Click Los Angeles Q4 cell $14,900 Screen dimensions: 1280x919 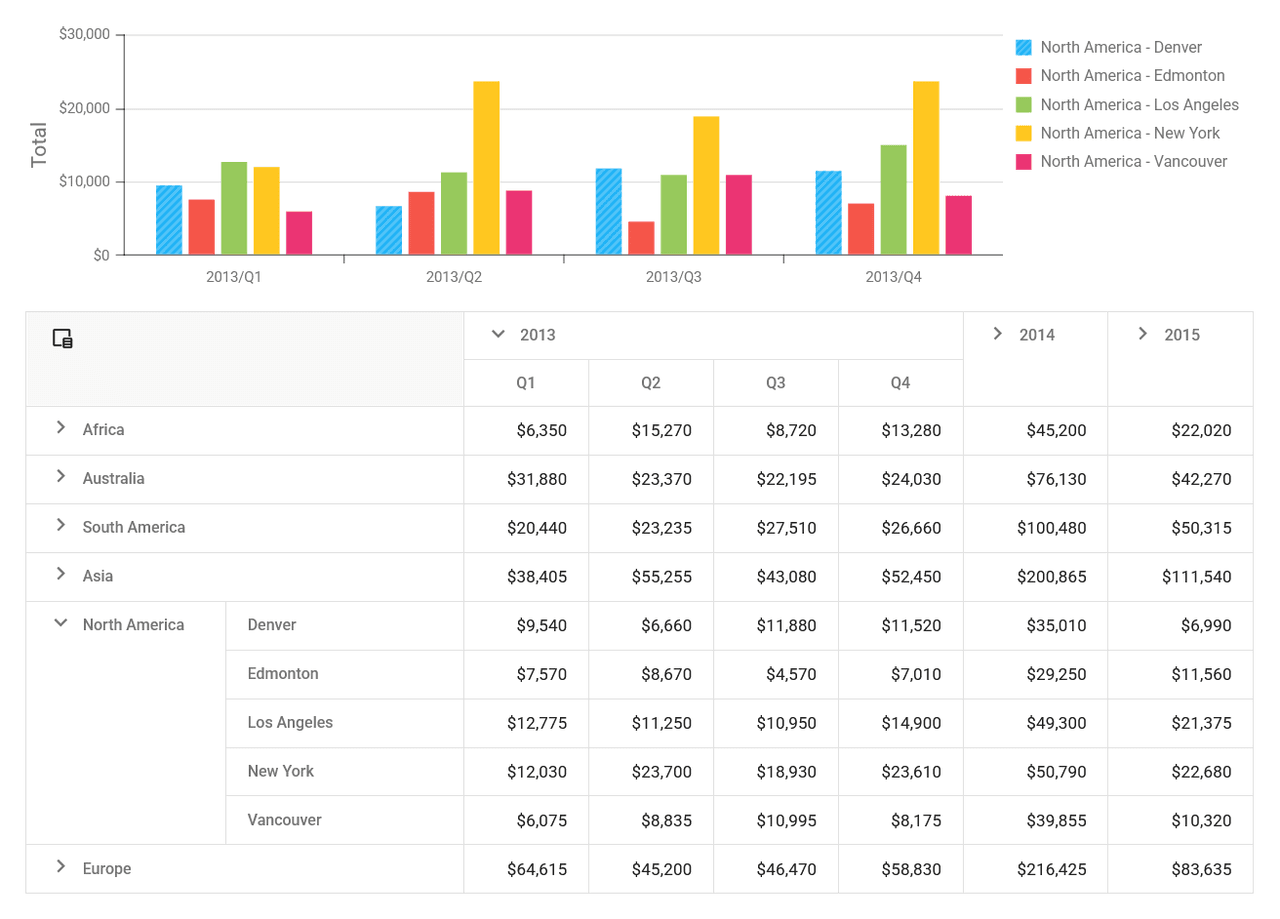[x=901, y=723]
